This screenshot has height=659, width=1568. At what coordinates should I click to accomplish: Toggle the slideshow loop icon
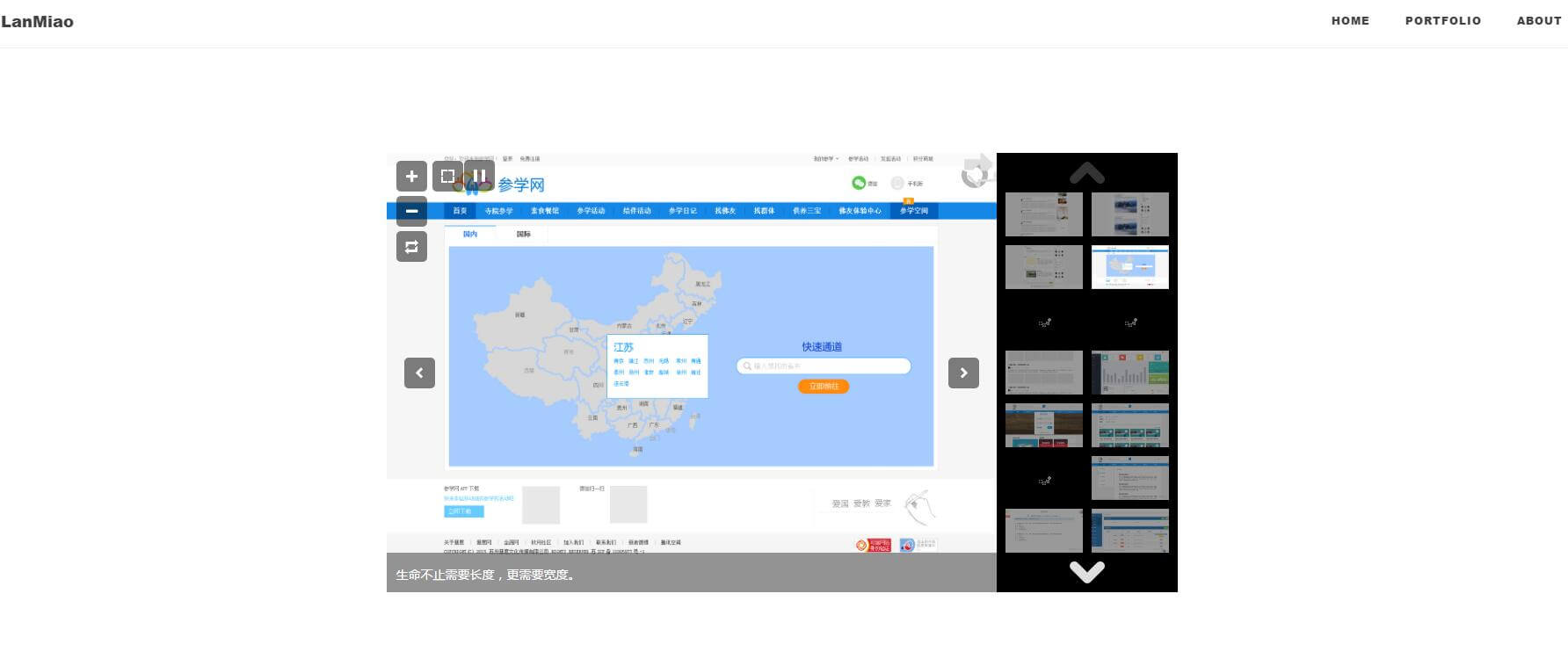[x=411, y=247]
